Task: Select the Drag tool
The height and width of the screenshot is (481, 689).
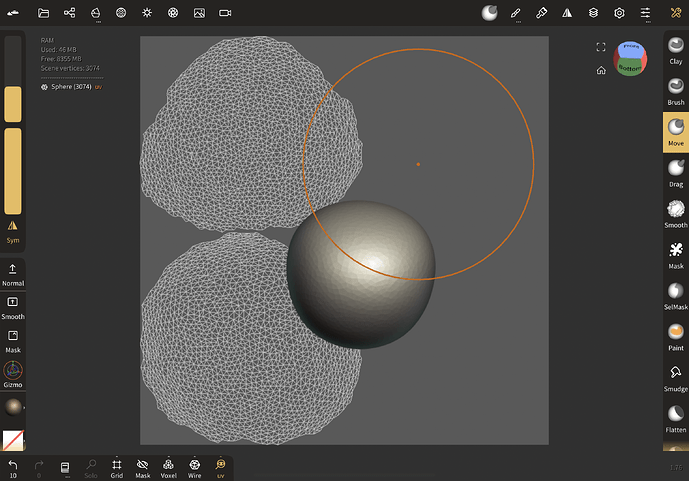Action: [676, 174]
